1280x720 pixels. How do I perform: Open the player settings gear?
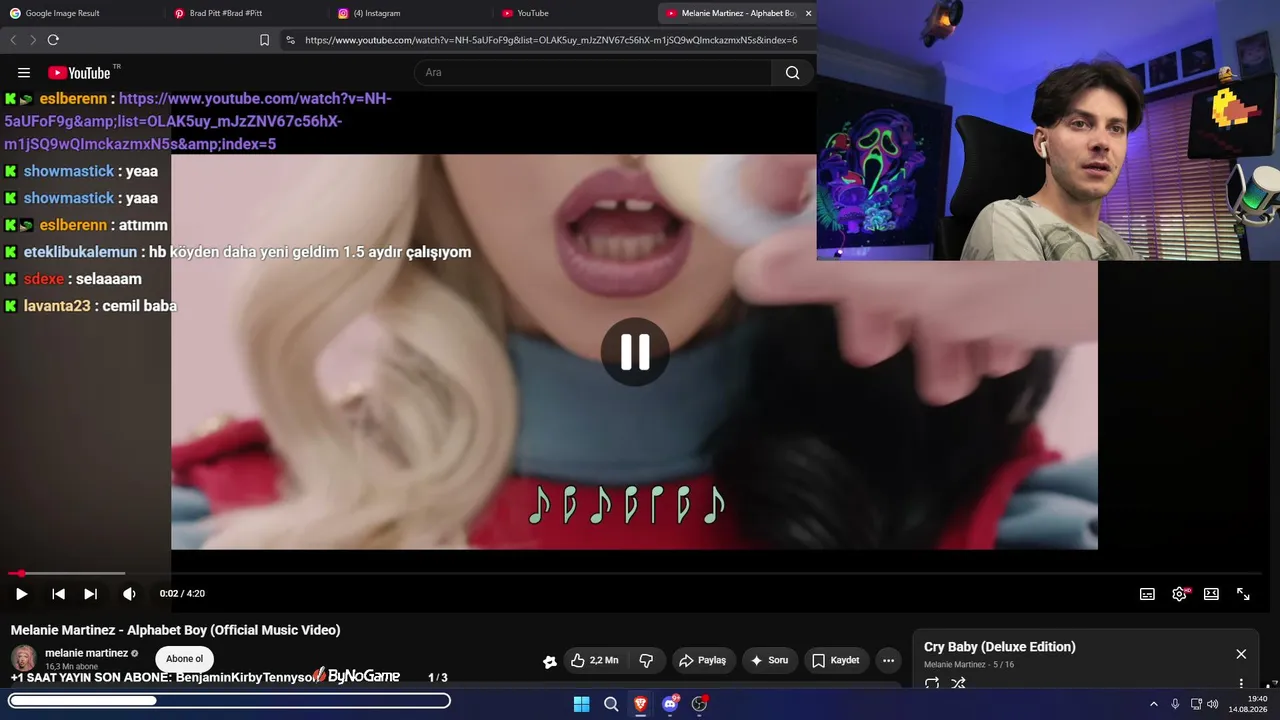click(1180, 594)
